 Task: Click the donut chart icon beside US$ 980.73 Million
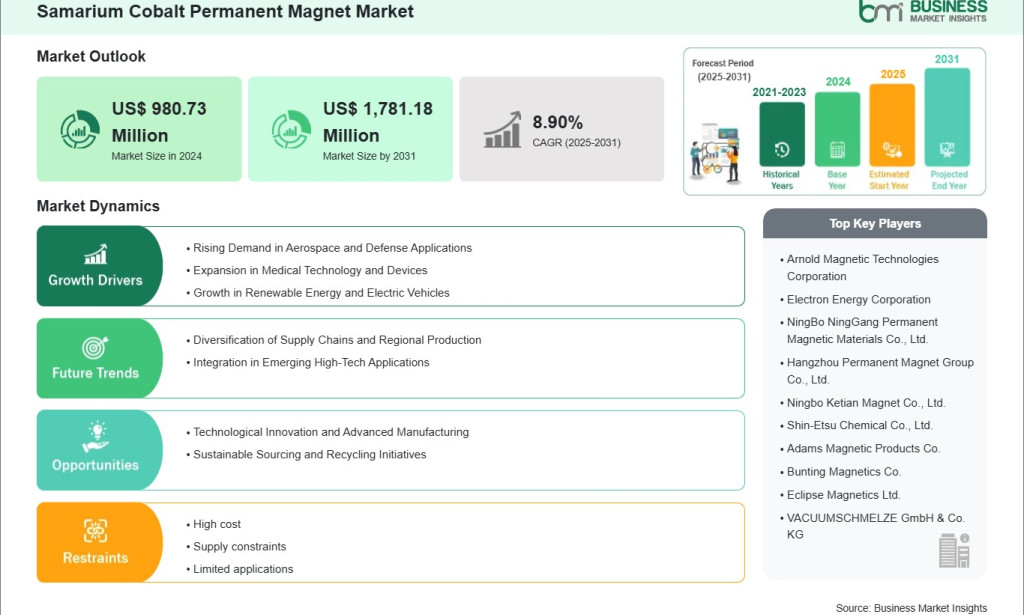point(80,129)
